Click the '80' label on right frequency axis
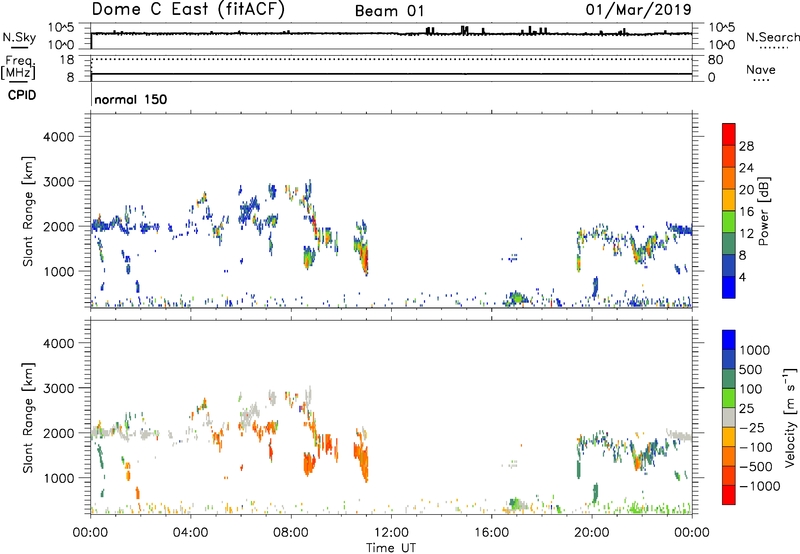The width and height of the screenshot is (800, 554). 715,60
